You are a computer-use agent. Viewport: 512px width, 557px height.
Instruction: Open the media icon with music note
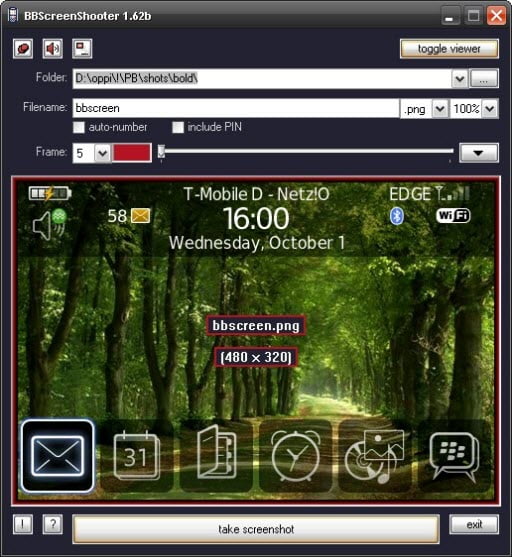point(375,456)
